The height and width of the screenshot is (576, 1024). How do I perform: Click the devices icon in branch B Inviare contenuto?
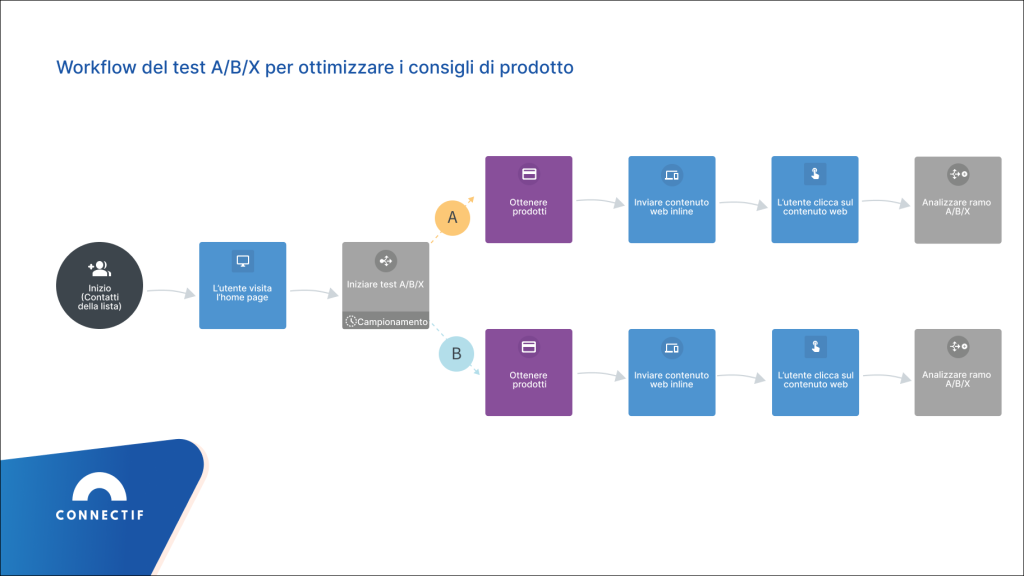pyautogui.click(x=672, y=348)
